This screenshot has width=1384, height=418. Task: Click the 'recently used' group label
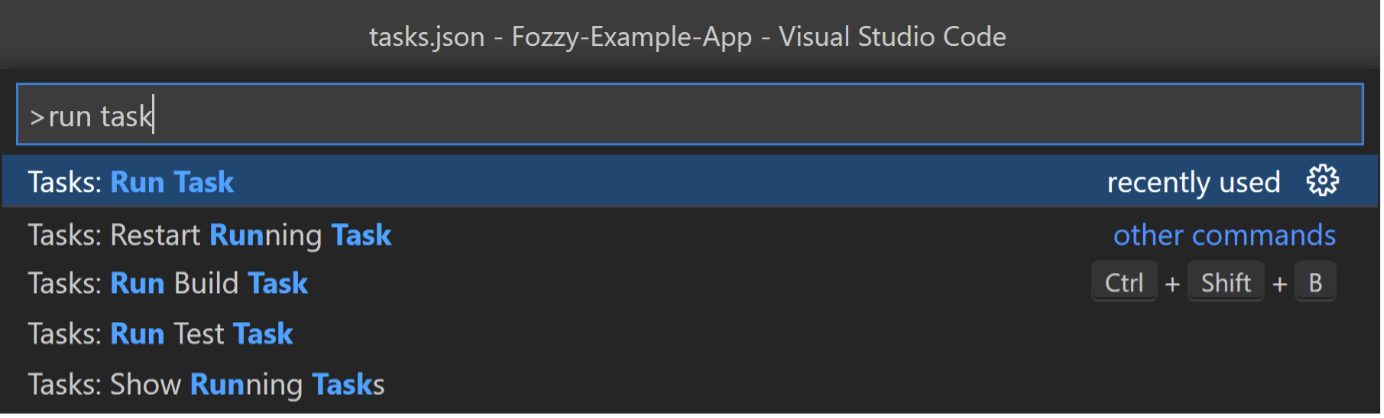(x=1193, y=182)
